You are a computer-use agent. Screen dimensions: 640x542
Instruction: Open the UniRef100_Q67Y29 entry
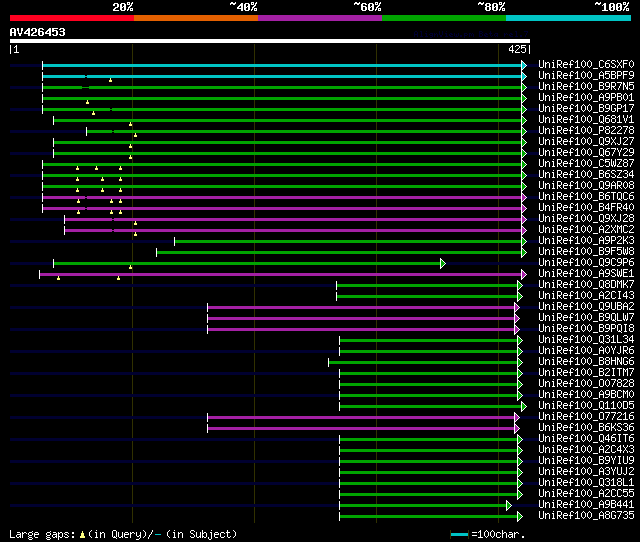[586, 153]
